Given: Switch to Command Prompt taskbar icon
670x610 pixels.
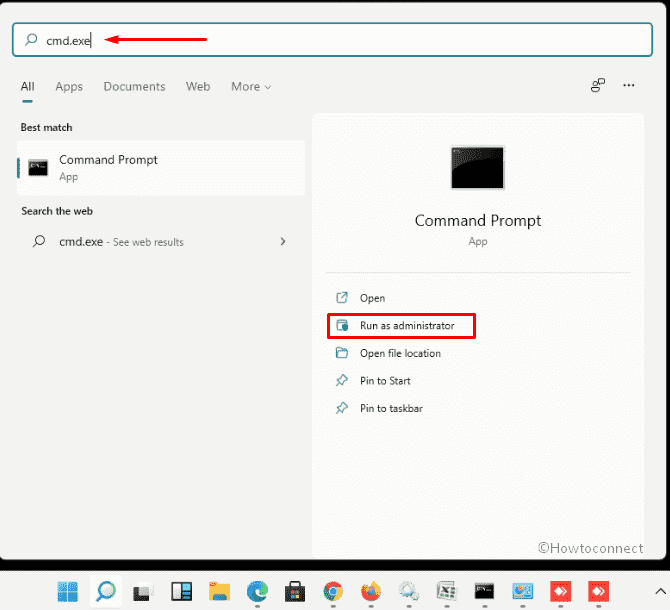Looking at the screenshot, I should pyautogui.click(x=485, y=592).
